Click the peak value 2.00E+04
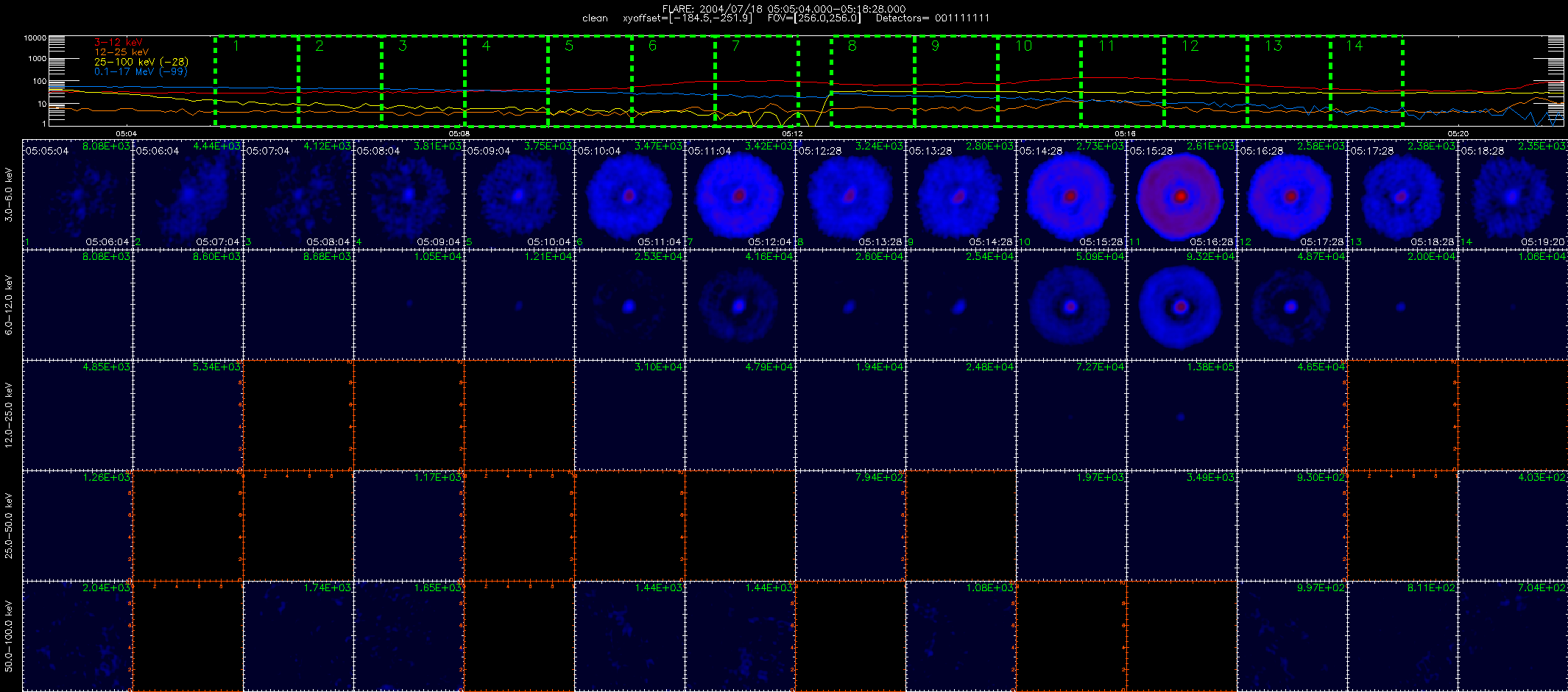 click(1431, 256)
